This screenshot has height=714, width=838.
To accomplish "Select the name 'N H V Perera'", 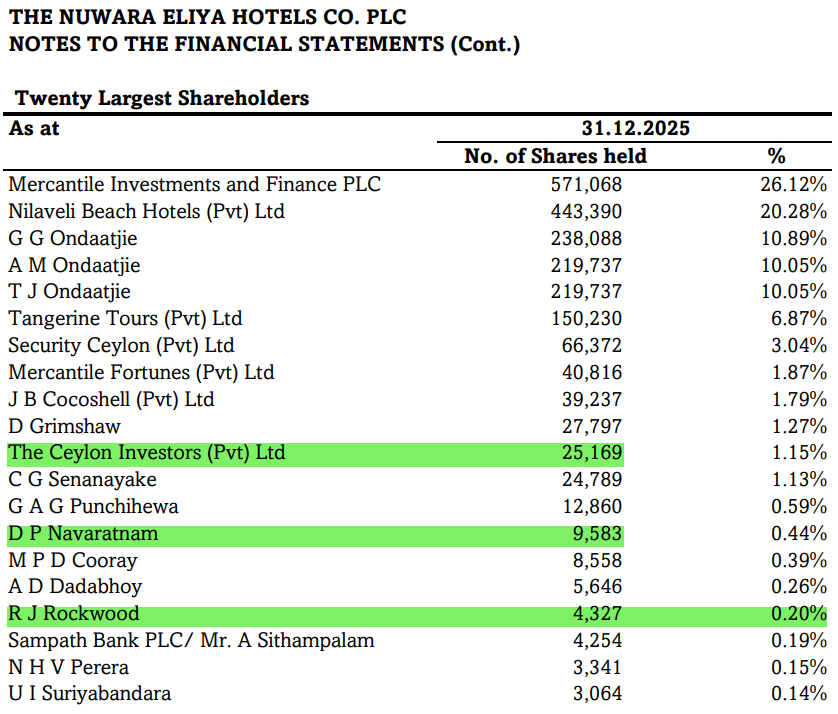I will tap(68, 668).
